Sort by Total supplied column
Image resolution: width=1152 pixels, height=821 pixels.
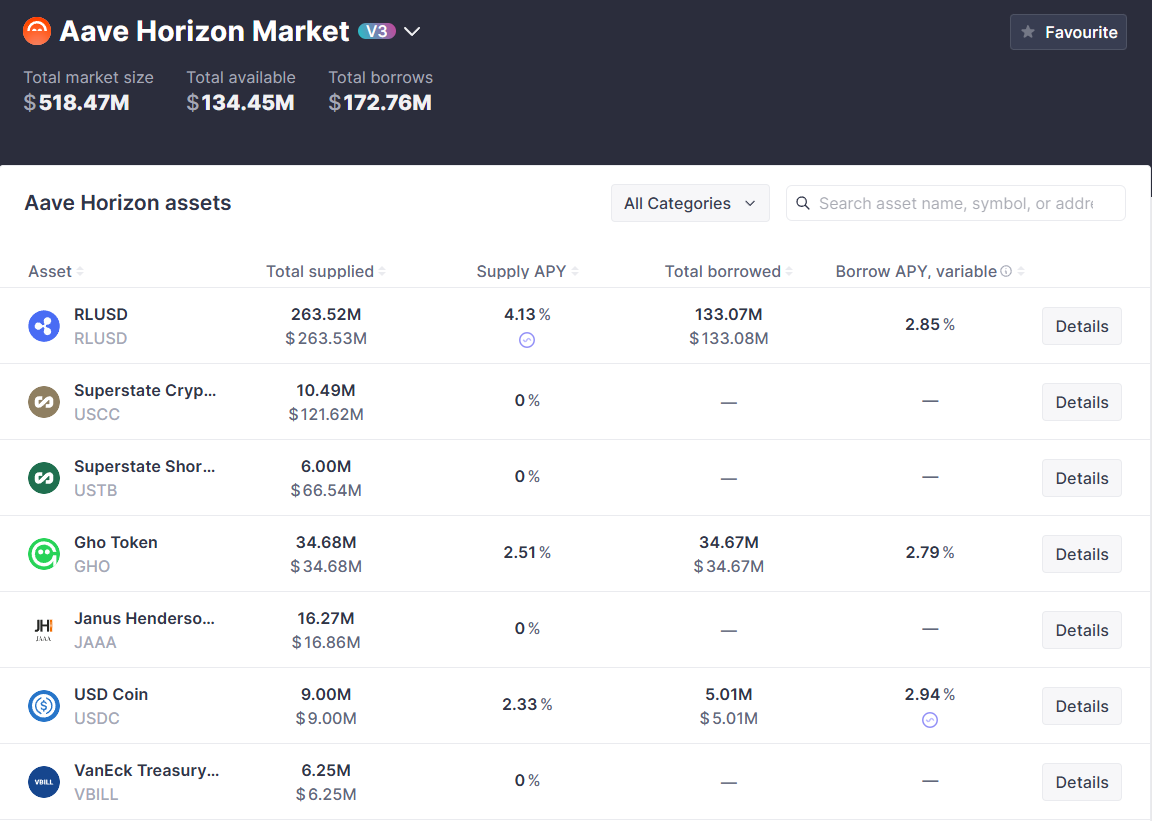coord(325,272)
